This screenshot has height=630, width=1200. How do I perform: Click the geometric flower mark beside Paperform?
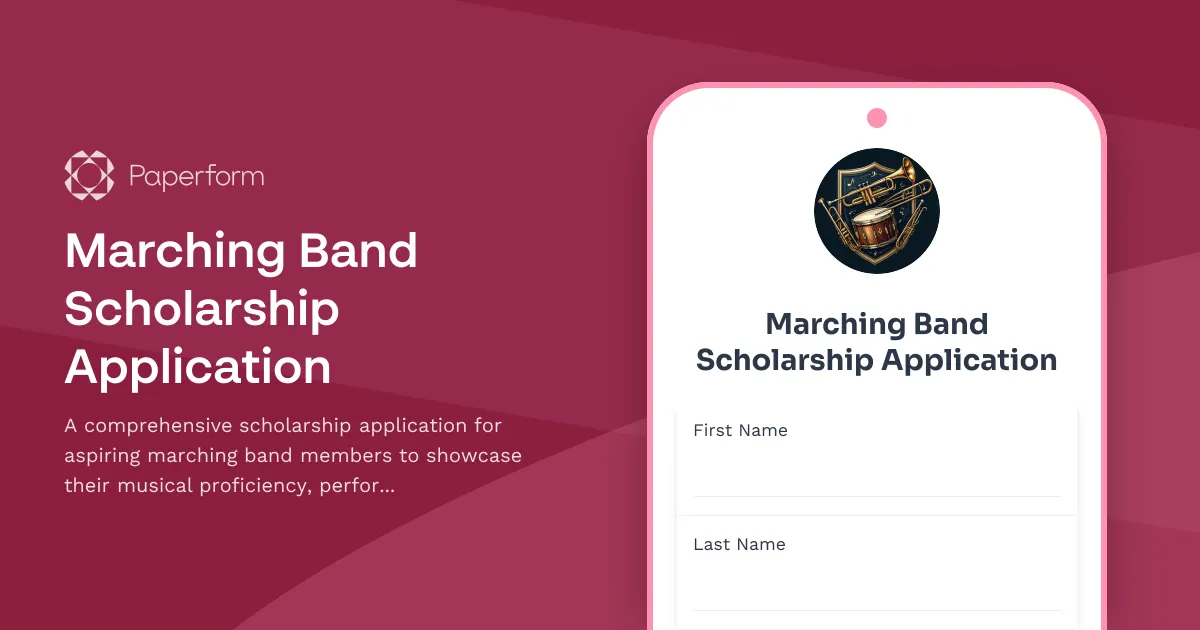point(89,175)
